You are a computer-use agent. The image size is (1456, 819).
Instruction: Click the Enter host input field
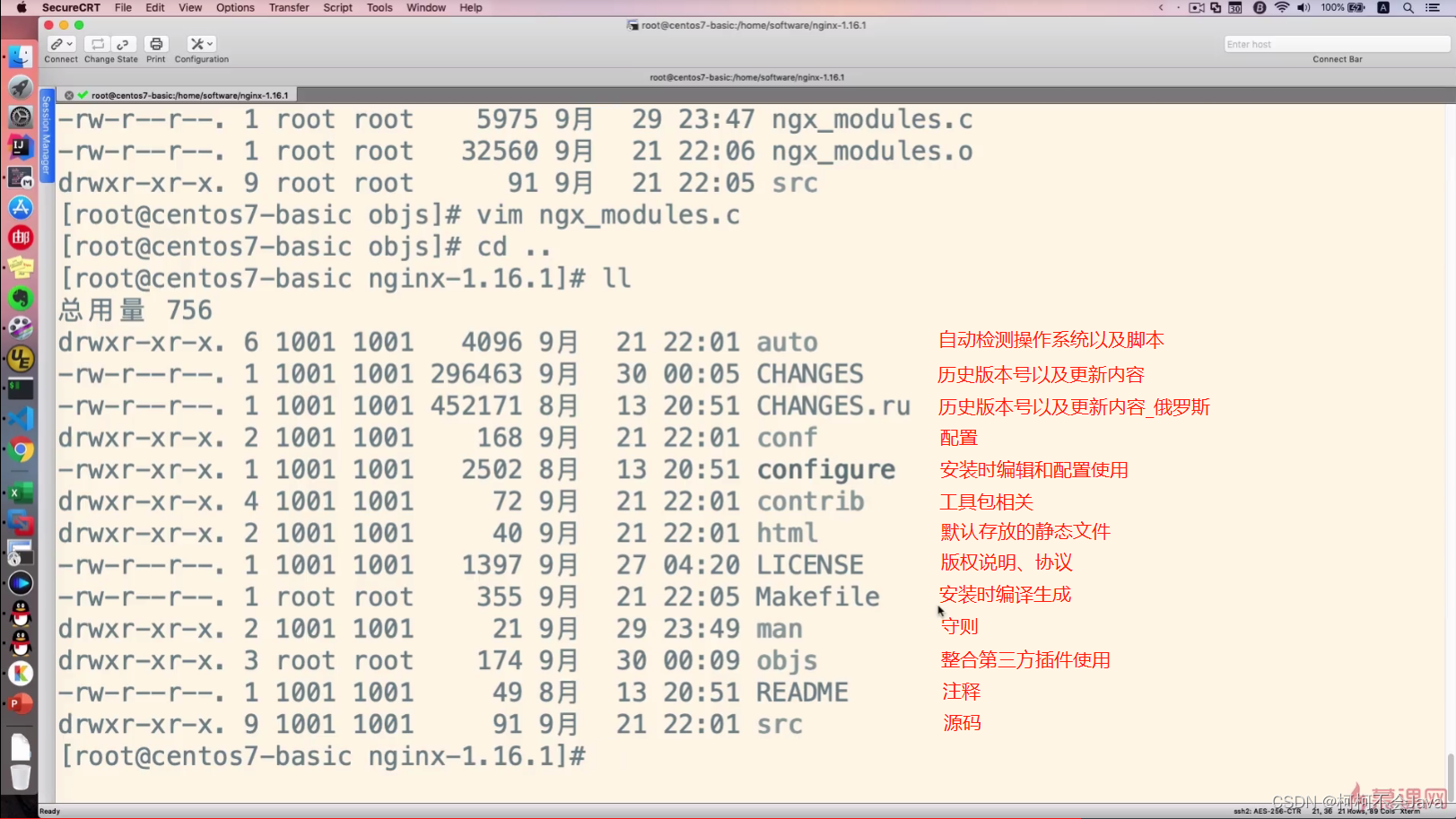coord(1336,44)
